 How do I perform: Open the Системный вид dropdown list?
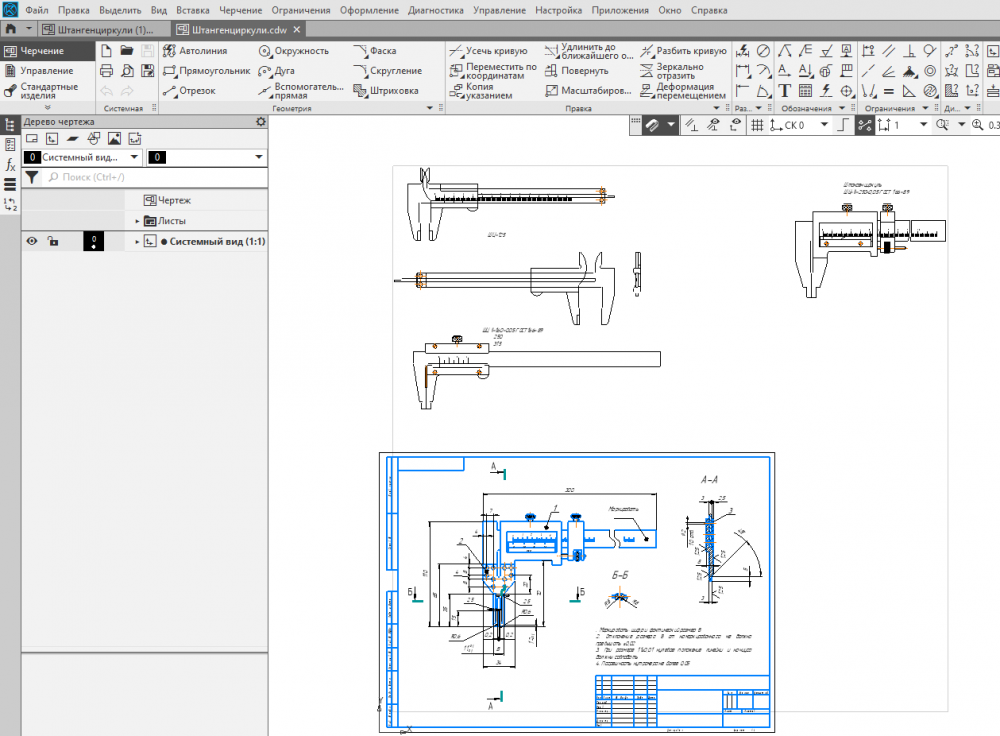(x=134, y=158)
